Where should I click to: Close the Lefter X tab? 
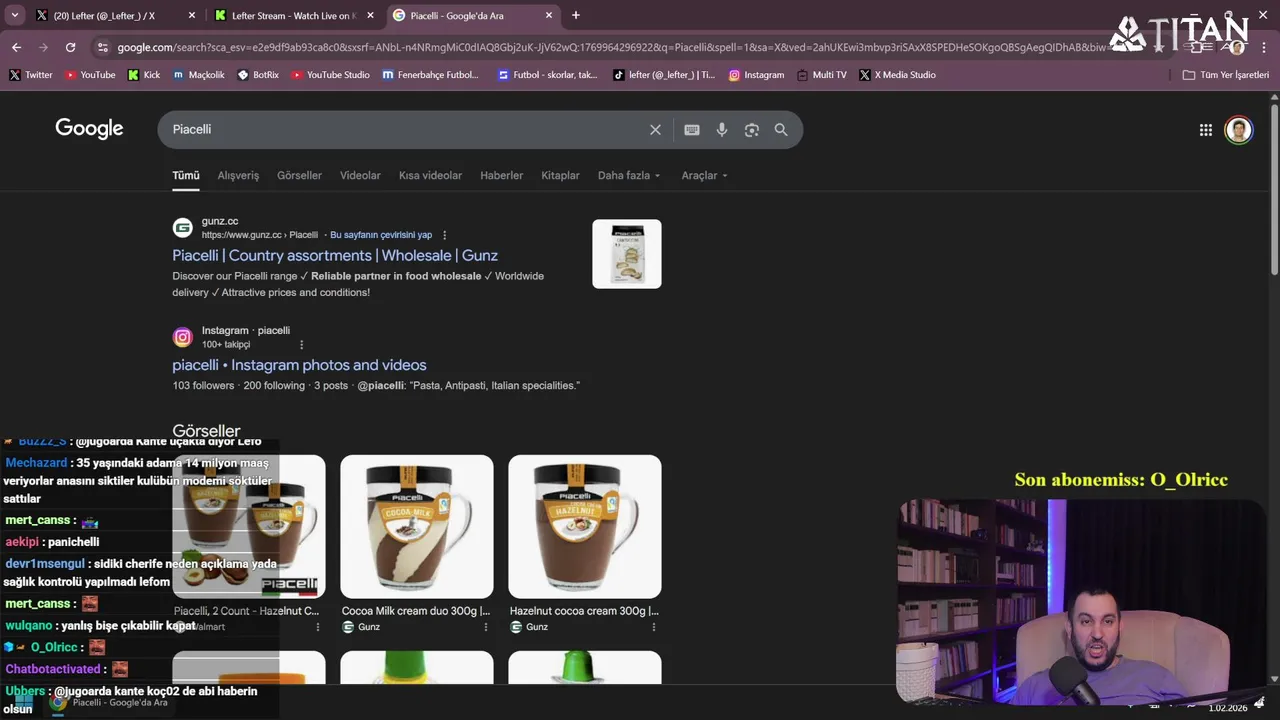192,15
